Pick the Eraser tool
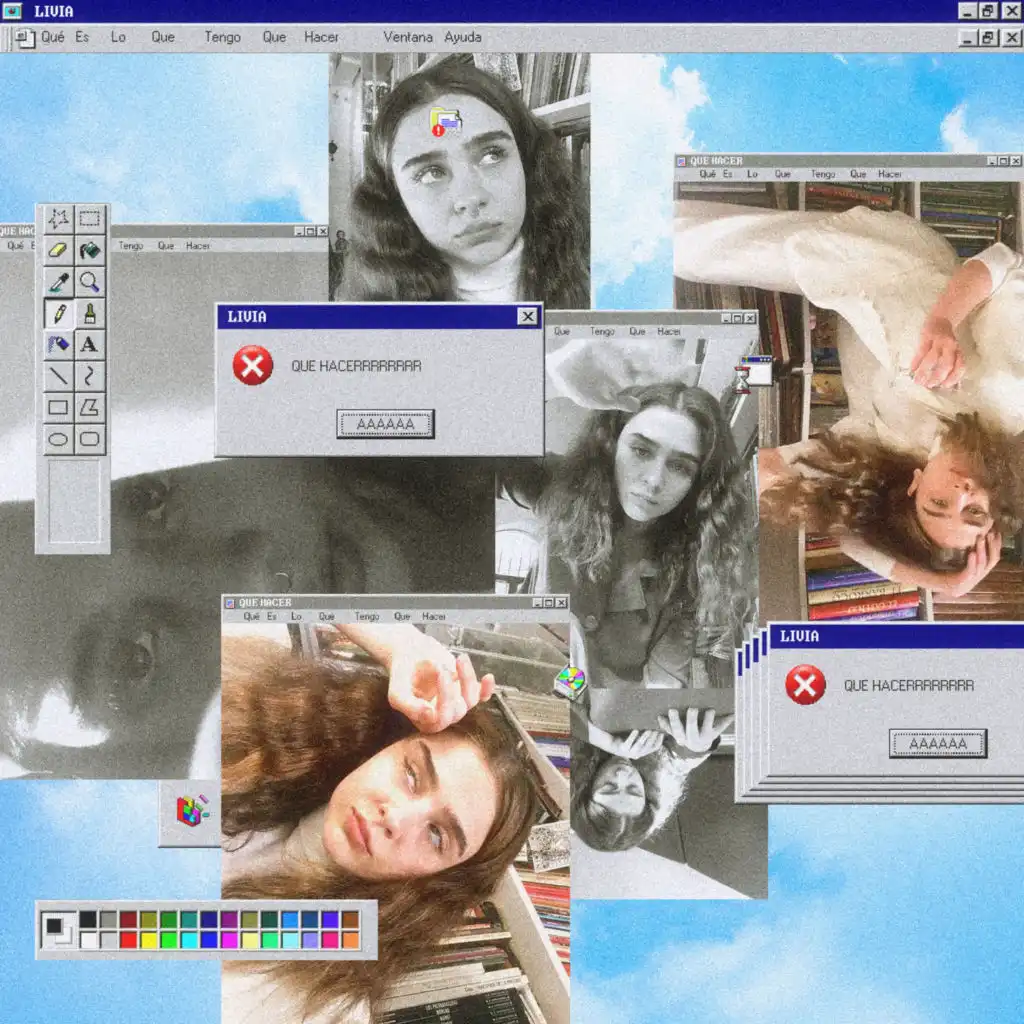The width and height of the screenshot is (1024, 1024). click(58, 250)
